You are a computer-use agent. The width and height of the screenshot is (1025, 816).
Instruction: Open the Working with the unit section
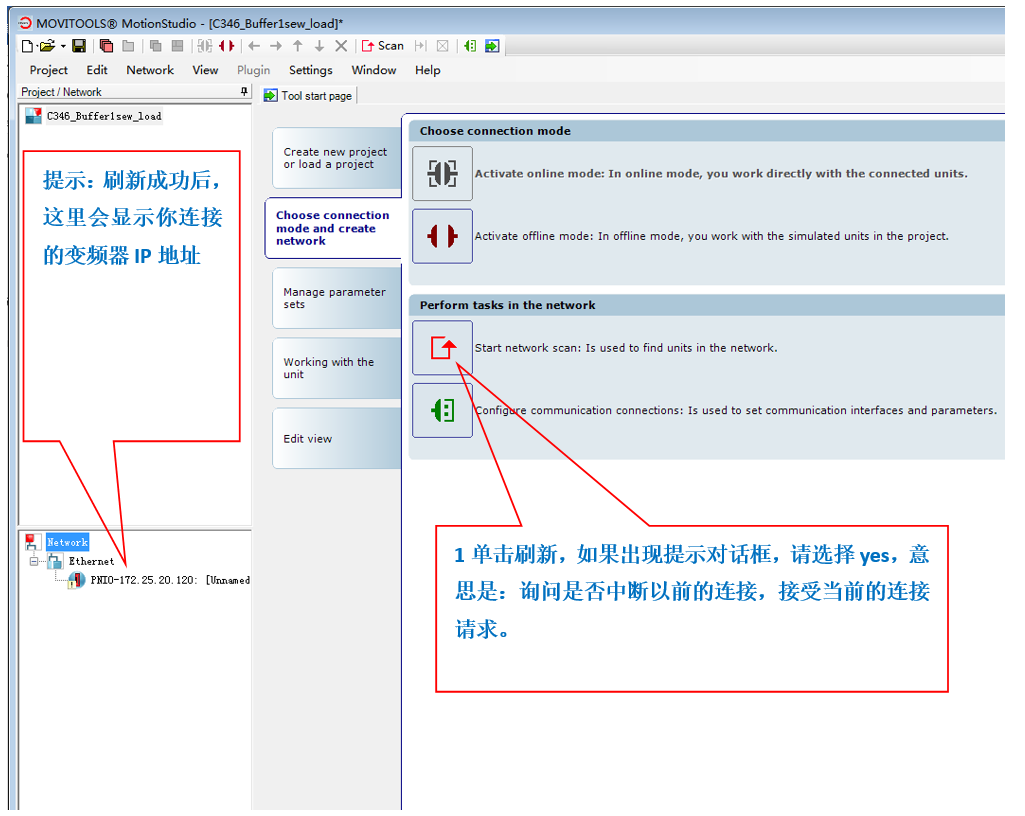(334, 368)
